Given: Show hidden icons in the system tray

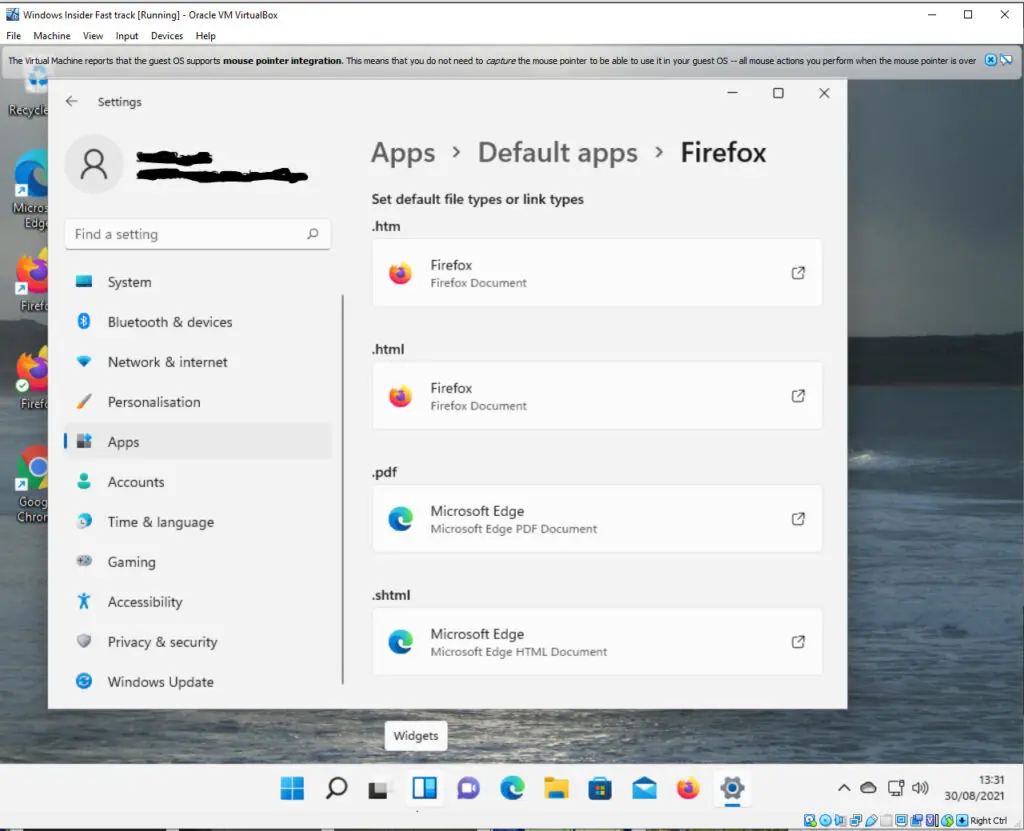Looking at the screenshot, I should [x=844, y=788].
